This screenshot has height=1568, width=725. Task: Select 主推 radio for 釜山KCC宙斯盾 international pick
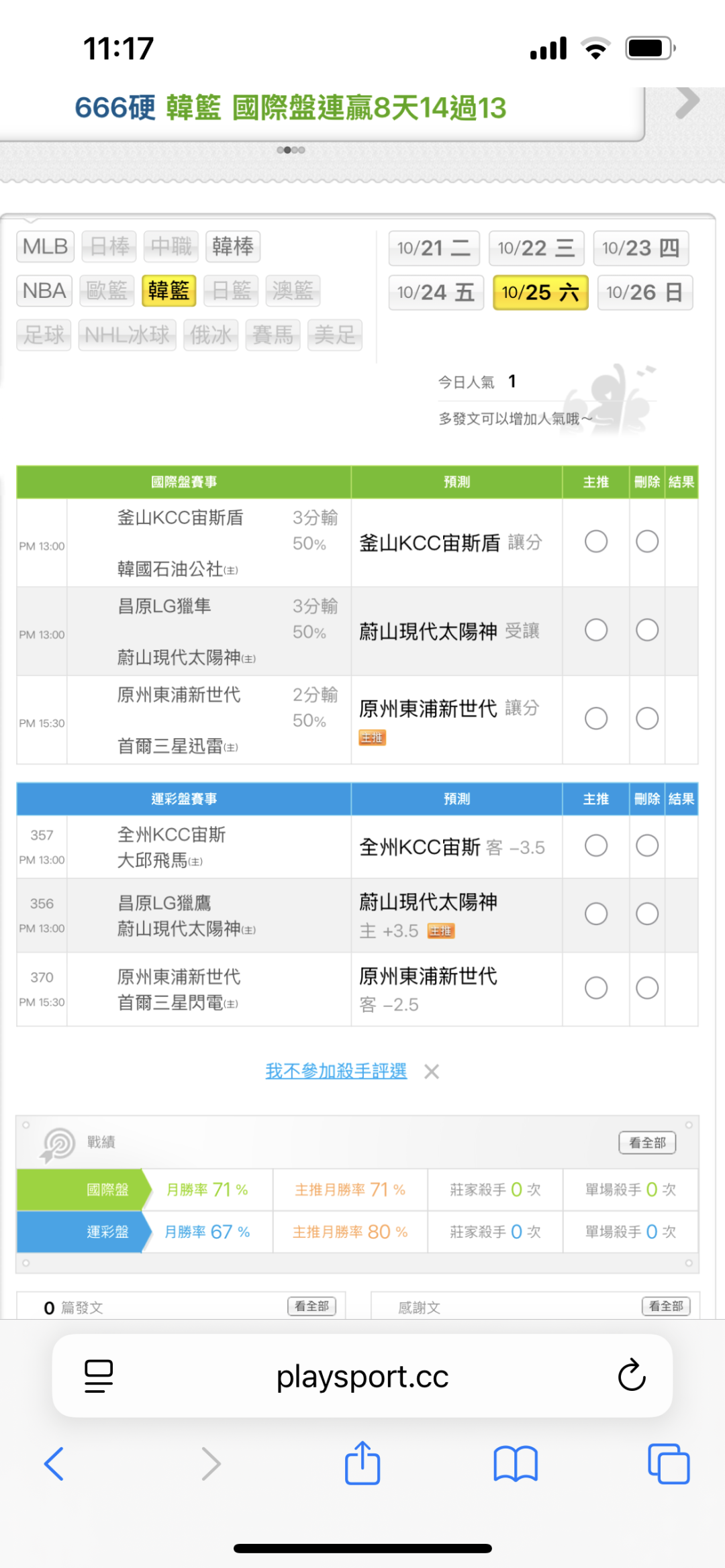coord(596,541)
